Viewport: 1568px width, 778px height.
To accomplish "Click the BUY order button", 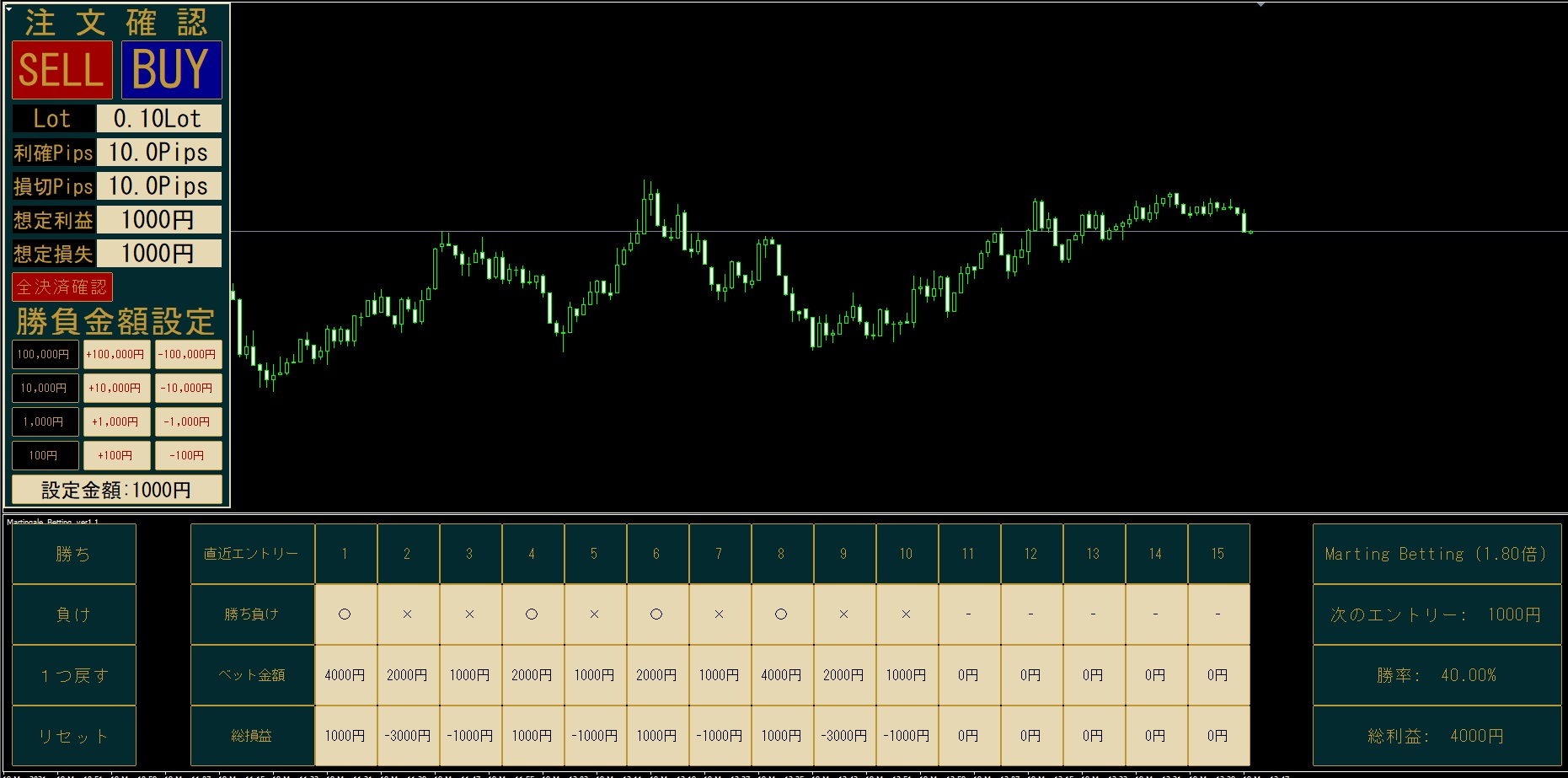I will pos(169,69).
